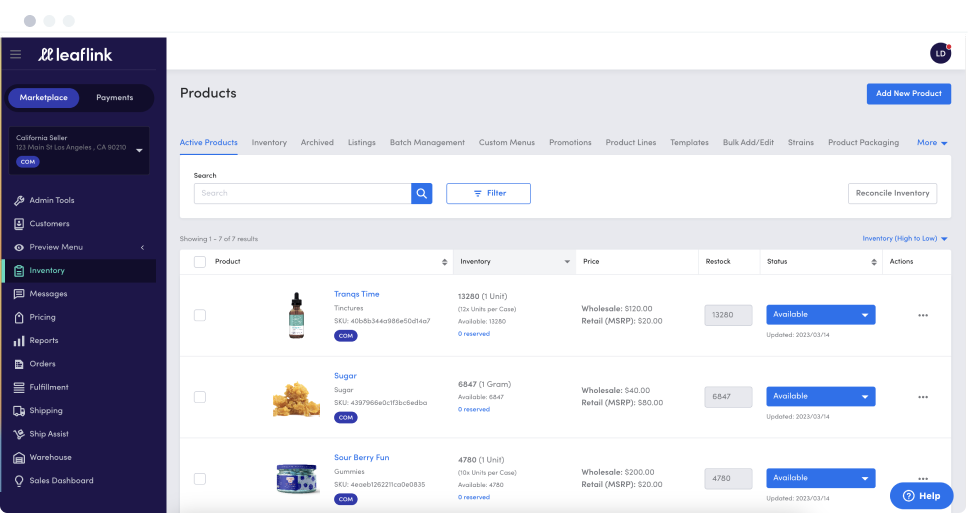Open the Custom Menus tab
Viewport: 968px width, 513px height.
click(x=507, y=143)
